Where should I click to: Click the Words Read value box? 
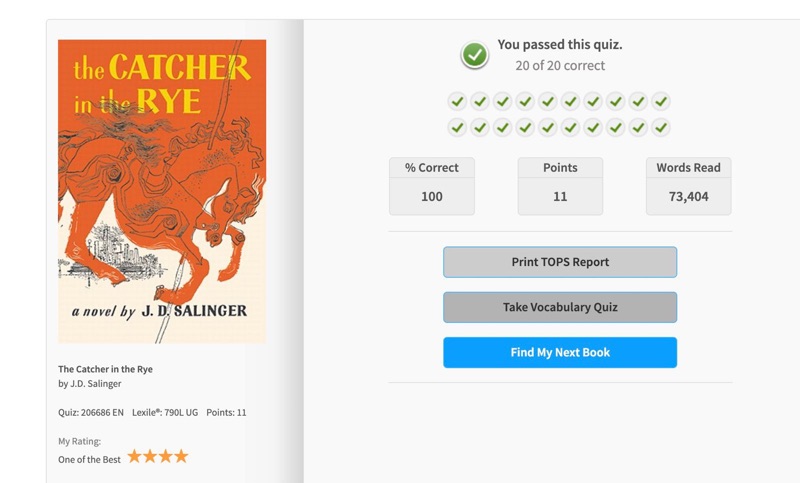688,186
